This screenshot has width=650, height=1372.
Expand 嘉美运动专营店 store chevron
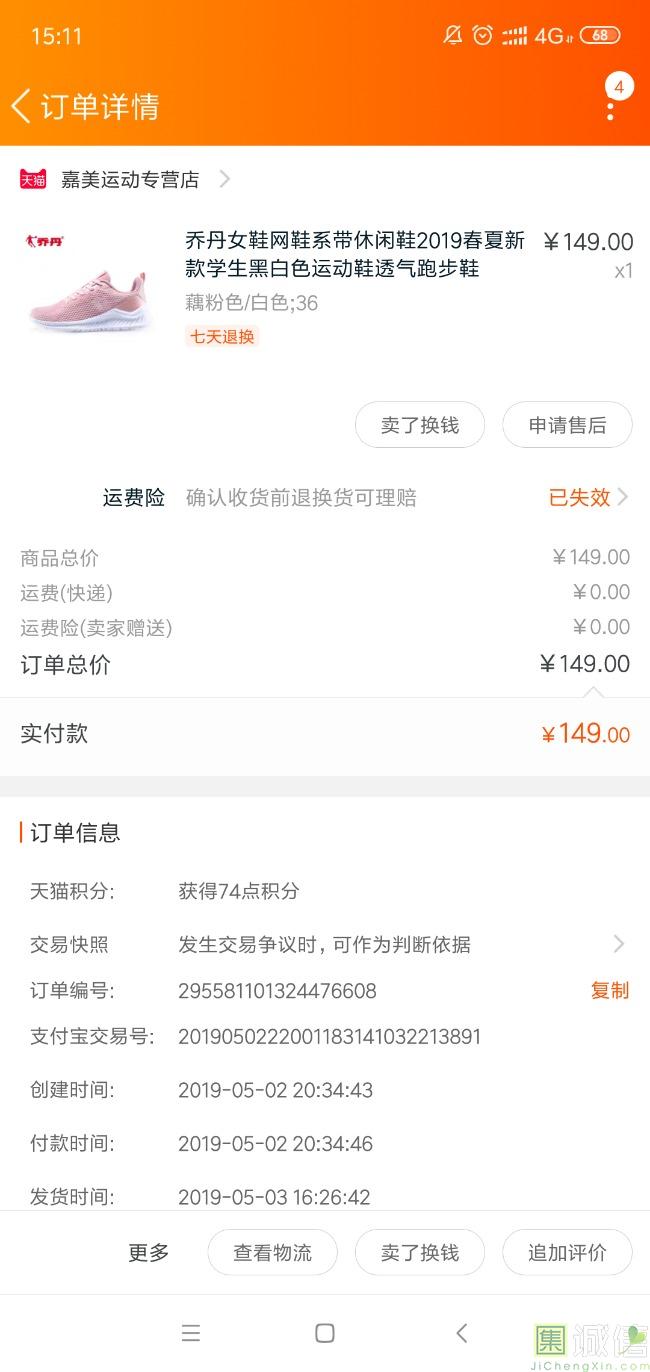pyautogui.click(x=225, y=179)
